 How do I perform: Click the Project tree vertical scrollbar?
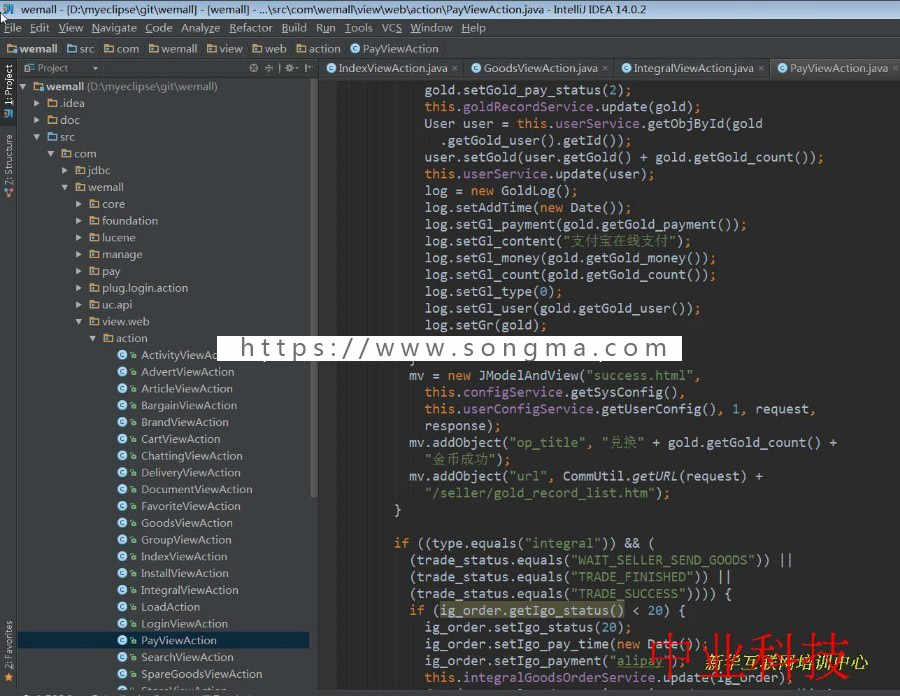point(313,287)
